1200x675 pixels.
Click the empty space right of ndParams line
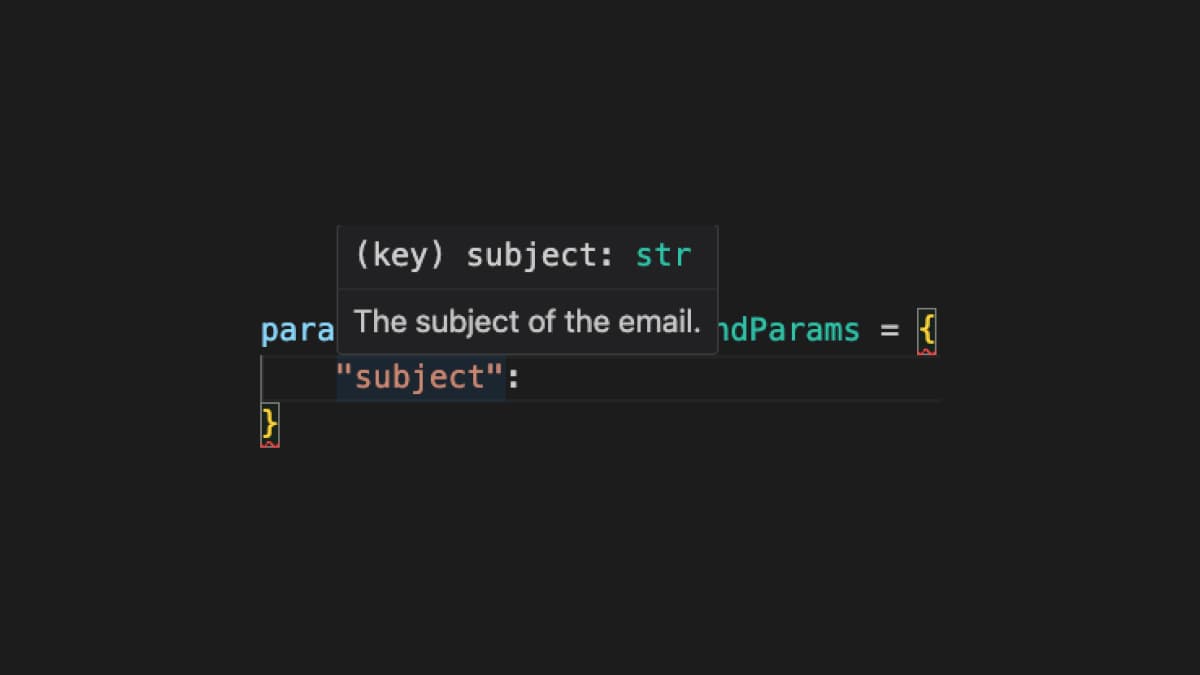point(1050,330)
